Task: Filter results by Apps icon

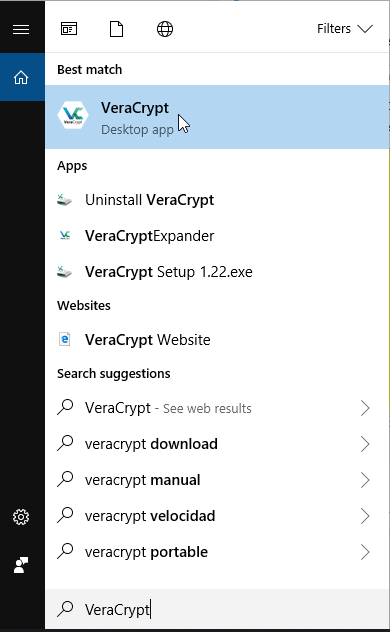Action: pyautogui.click(x=69, y=29)
